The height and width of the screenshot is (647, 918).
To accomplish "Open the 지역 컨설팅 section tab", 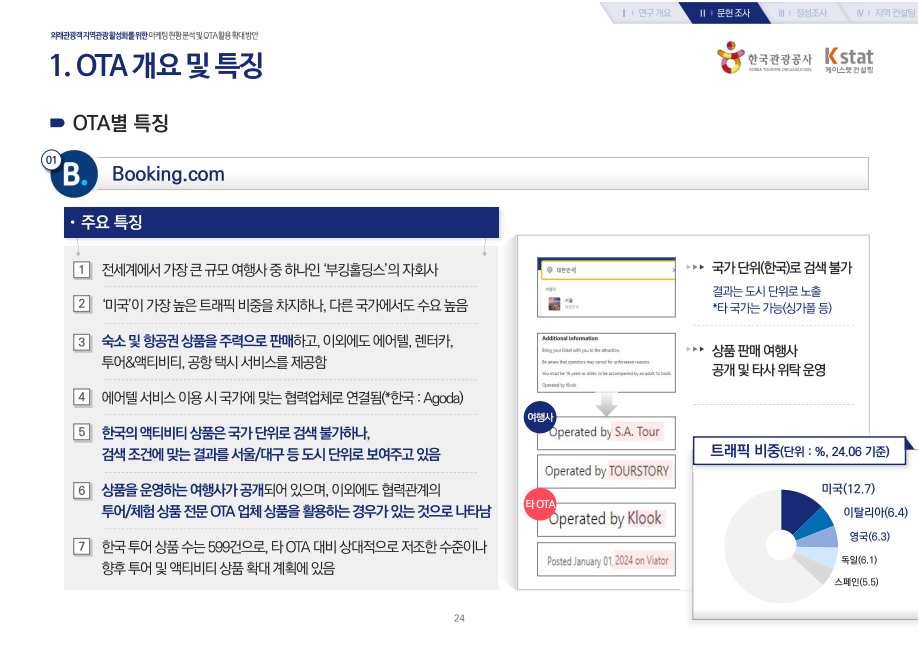I will pos(883,13).
